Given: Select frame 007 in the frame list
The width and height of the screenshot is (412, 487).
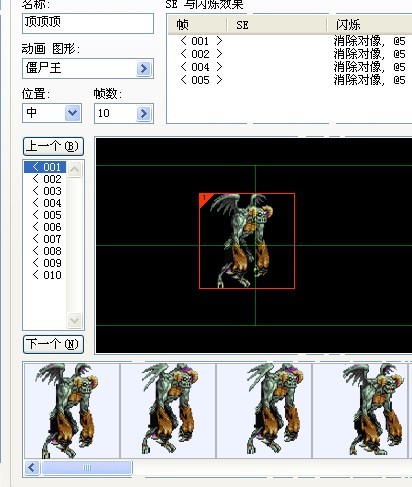Looking at the screenshot, I should [45, 239].
